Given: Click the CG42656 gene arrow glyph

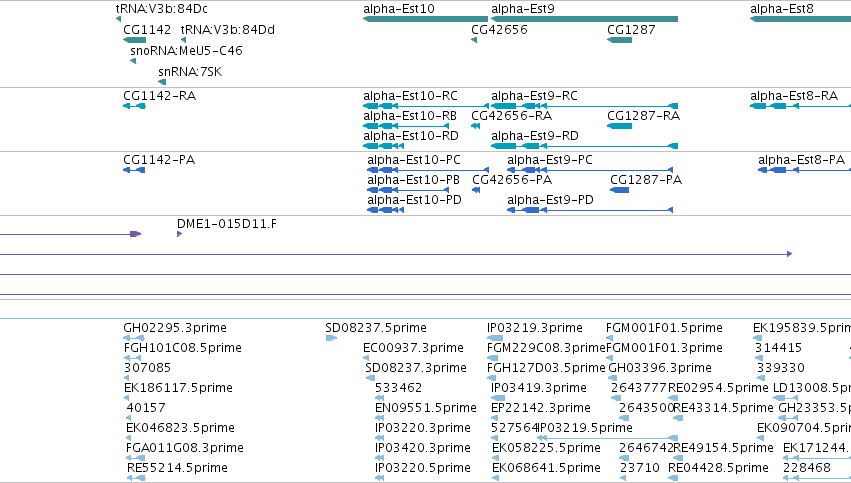Looking at the screenshot, I should point(474,40).
